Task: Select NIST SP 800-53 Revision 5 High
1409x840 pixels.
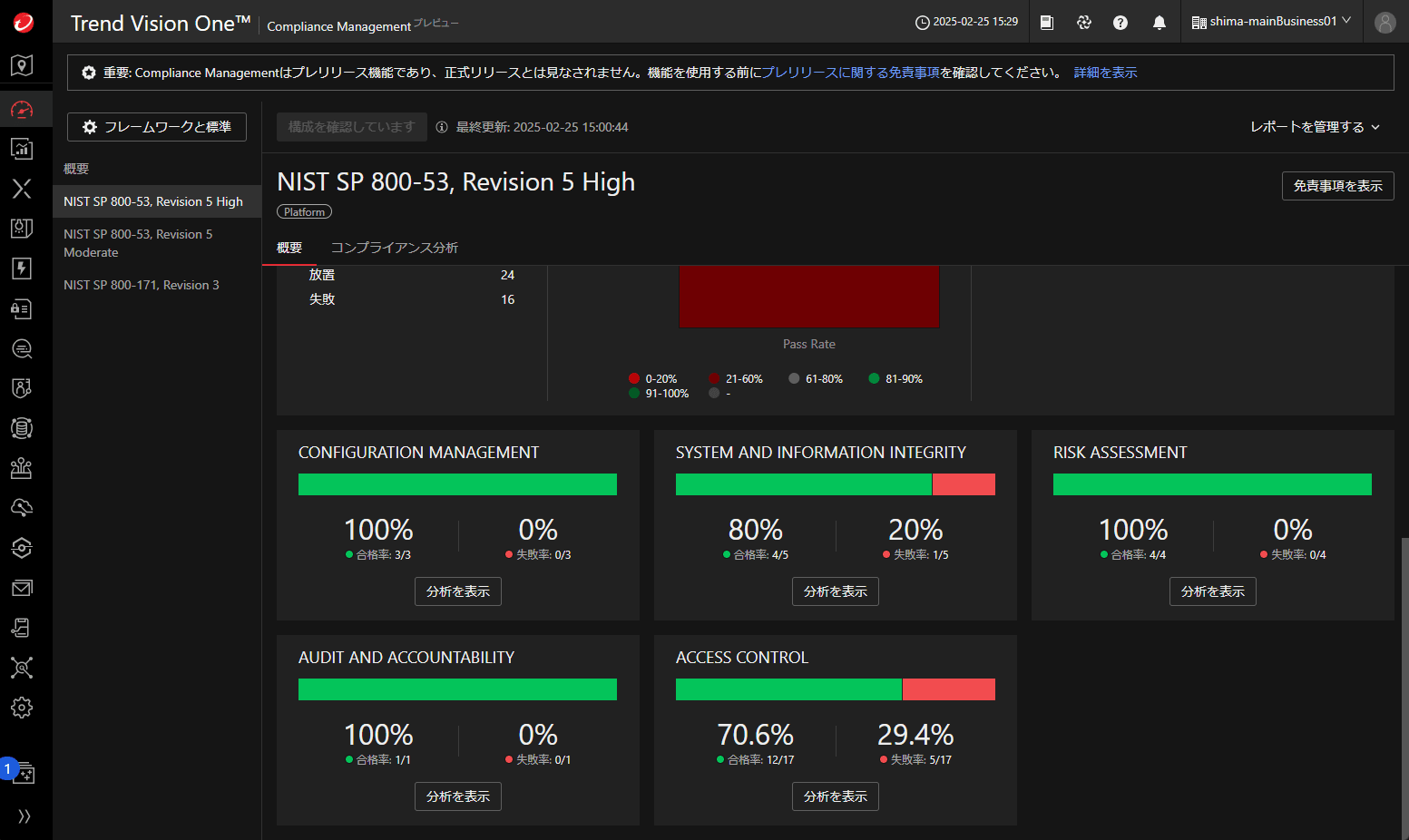Action: pos(157,201)
